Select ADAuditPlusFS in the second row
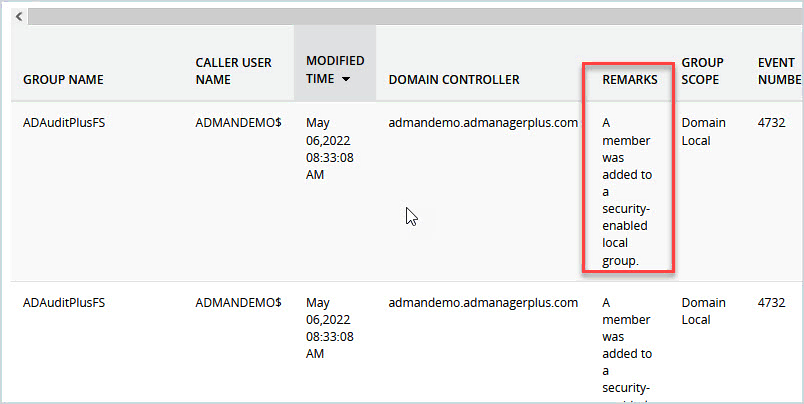The width and height of the screenshot is (804, 404). 64,302
